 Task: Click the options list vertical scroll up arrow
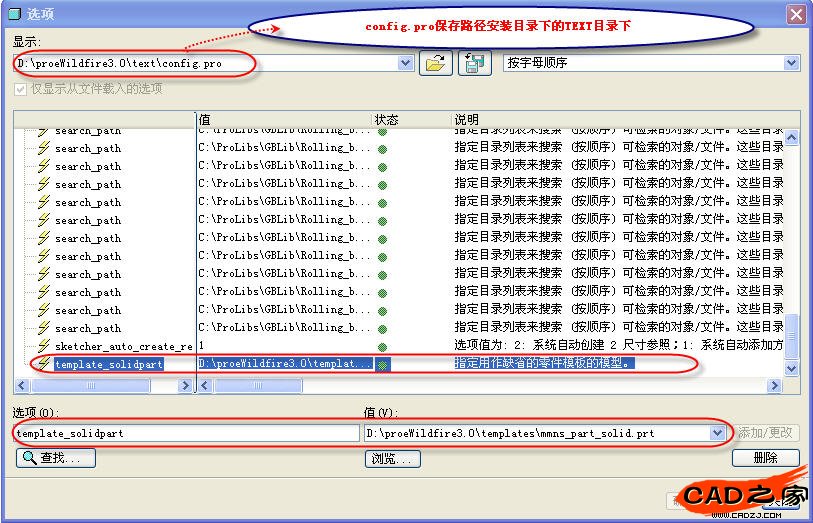791,137
